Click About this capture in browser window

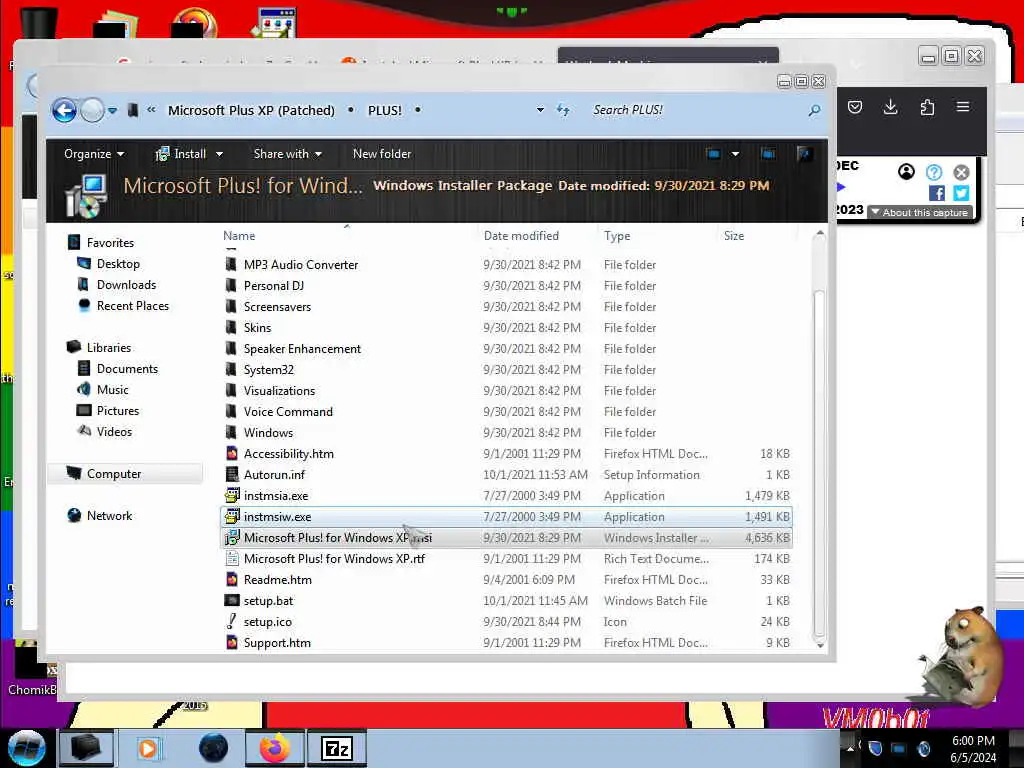click(920, 213)
